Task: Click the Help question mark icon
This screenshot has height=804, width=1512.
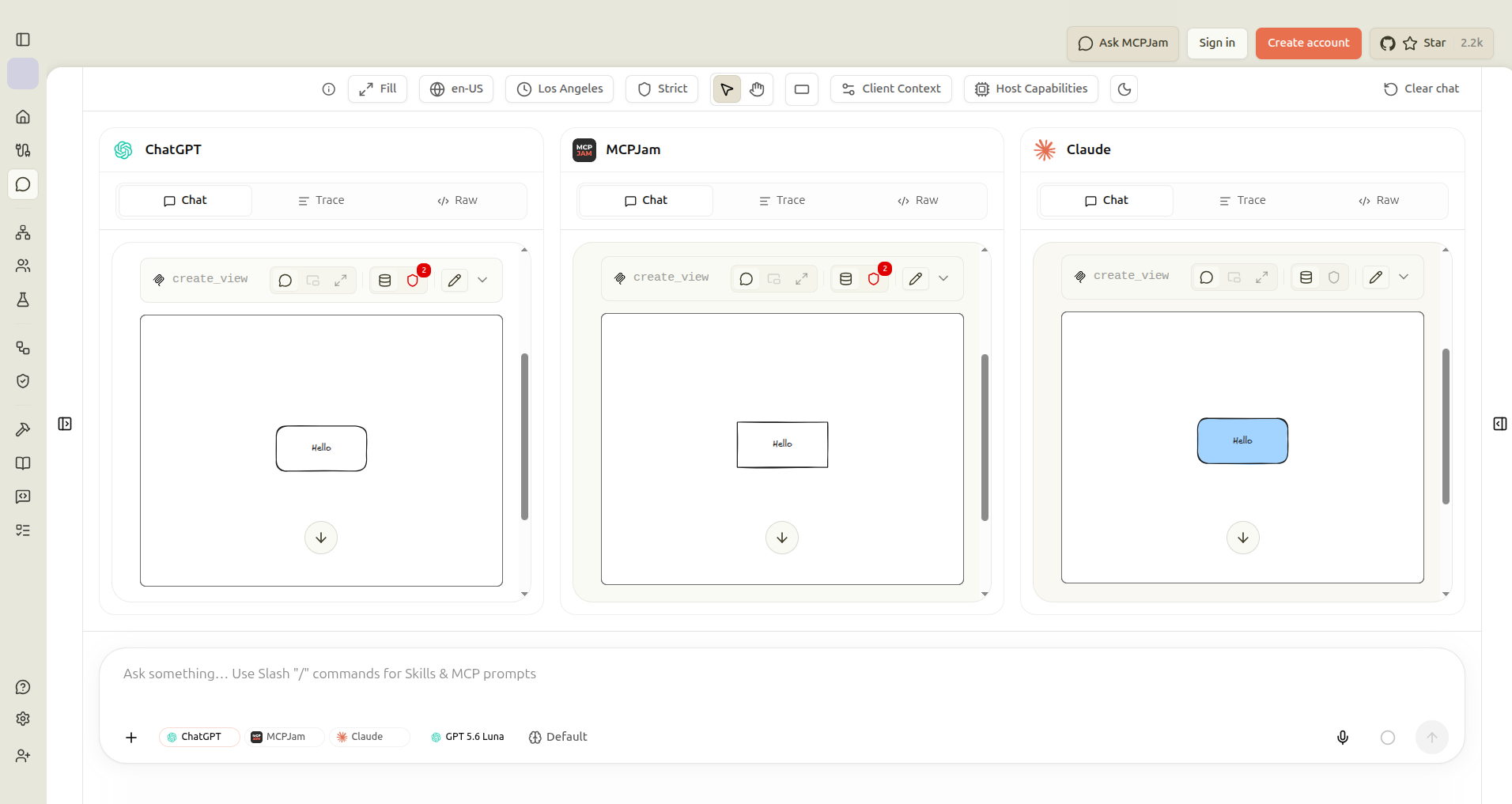Action: [x=23, y=687]
